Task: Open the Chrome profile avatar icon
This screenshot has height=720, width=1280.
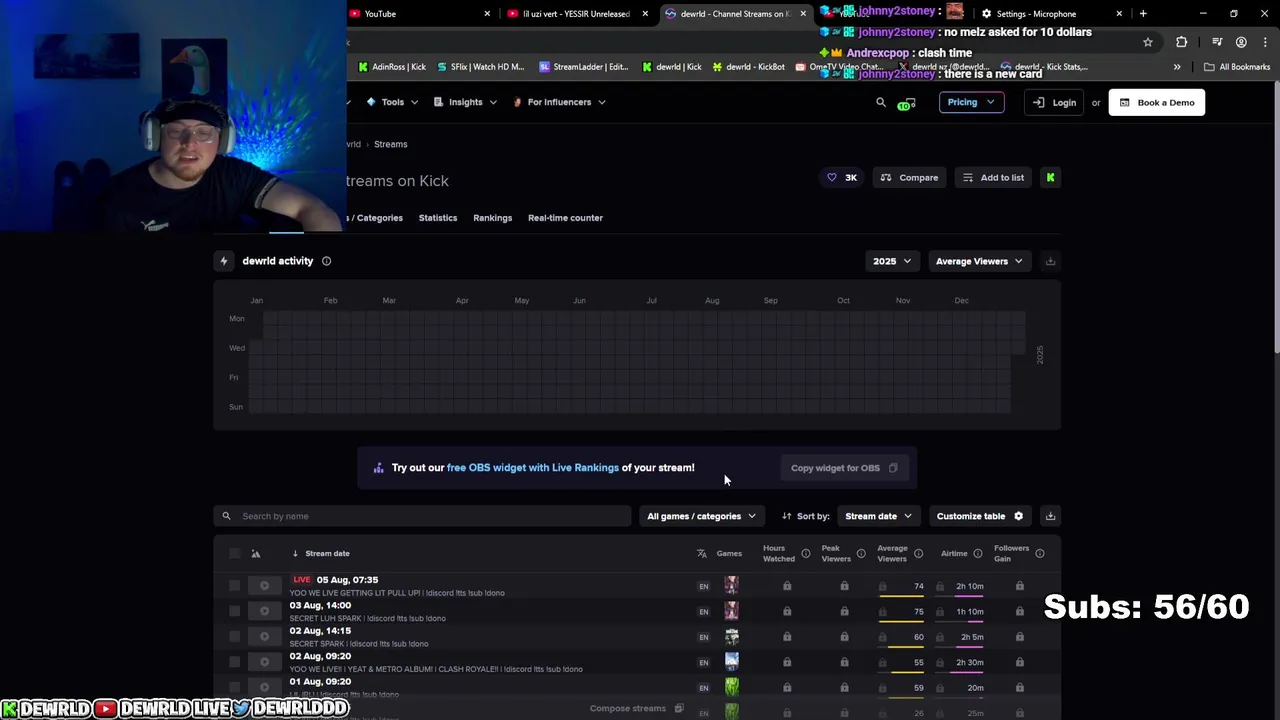Action: tap(1241, 42)
